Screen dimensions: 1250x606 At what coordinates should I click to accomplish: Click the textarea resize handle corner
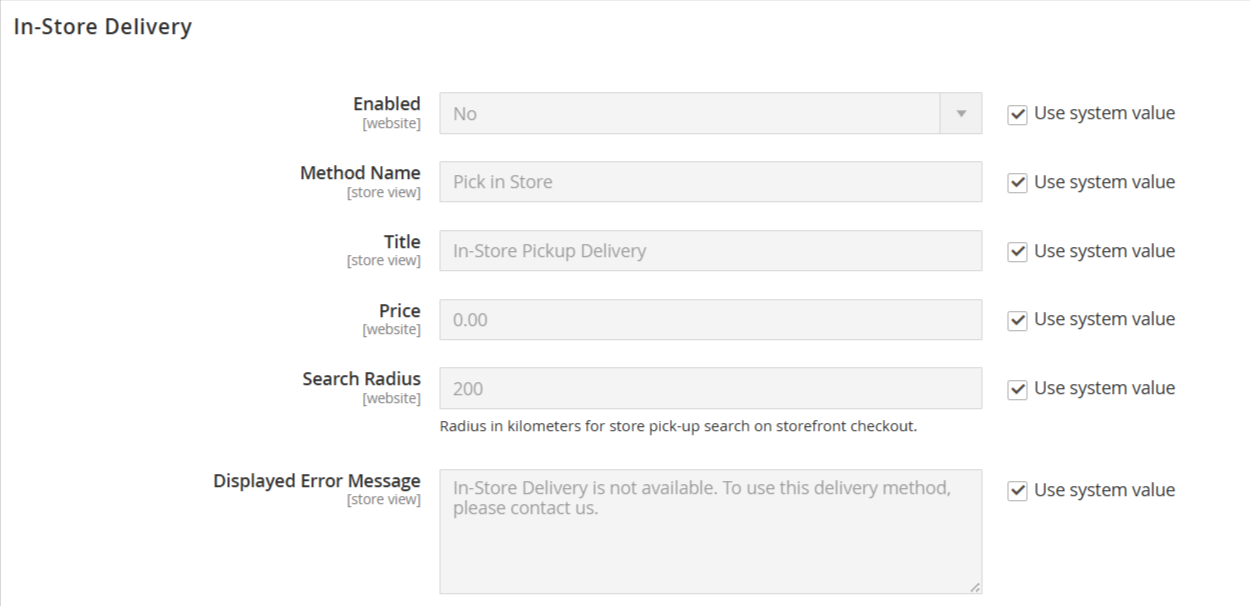[975, 588]
